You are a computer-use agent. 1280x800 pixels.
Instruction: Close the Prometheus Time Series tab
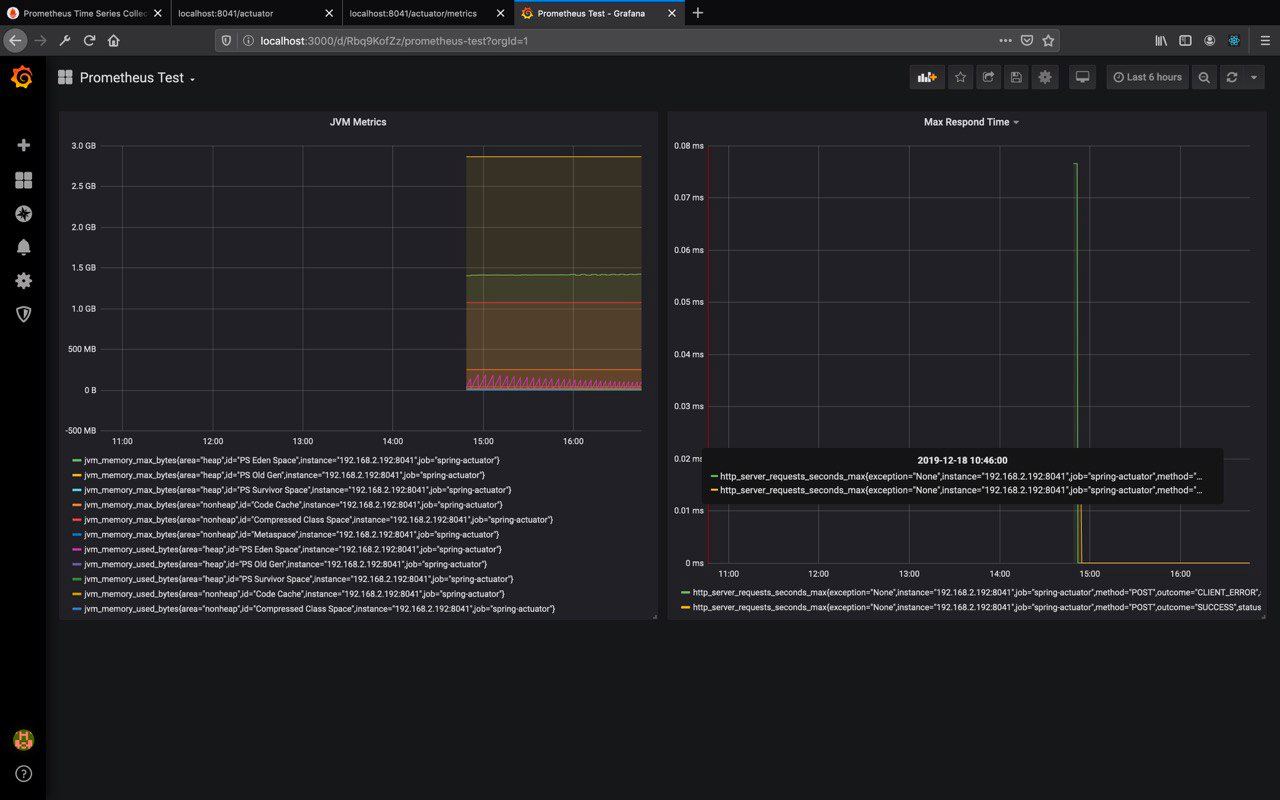click(157, 13)
